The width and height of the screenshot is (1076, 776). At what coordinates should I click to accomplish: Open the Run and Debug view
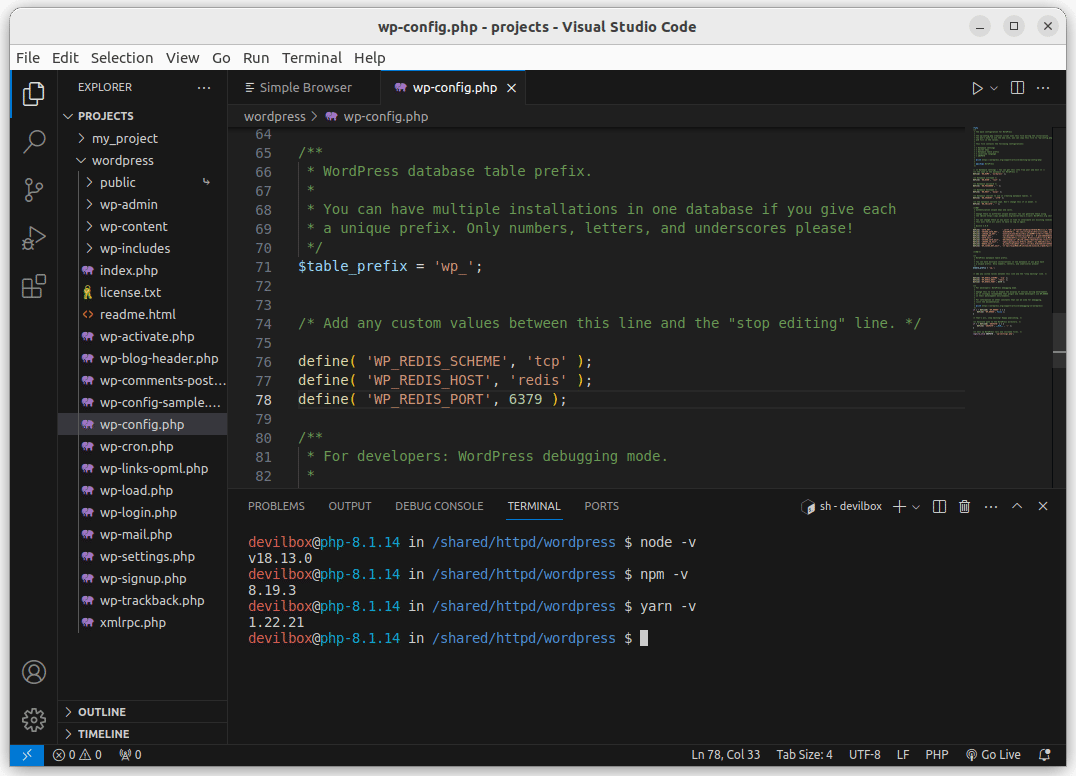coord(34,238)
